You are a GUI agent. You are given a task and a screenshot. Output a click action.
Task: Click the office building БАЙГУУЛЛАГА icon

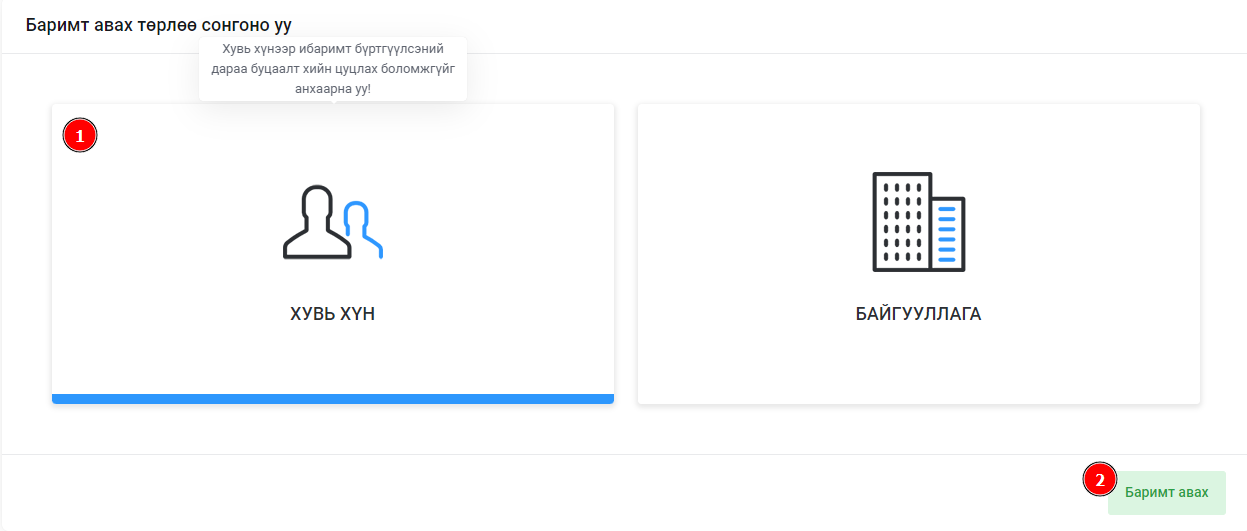point(918,222)
